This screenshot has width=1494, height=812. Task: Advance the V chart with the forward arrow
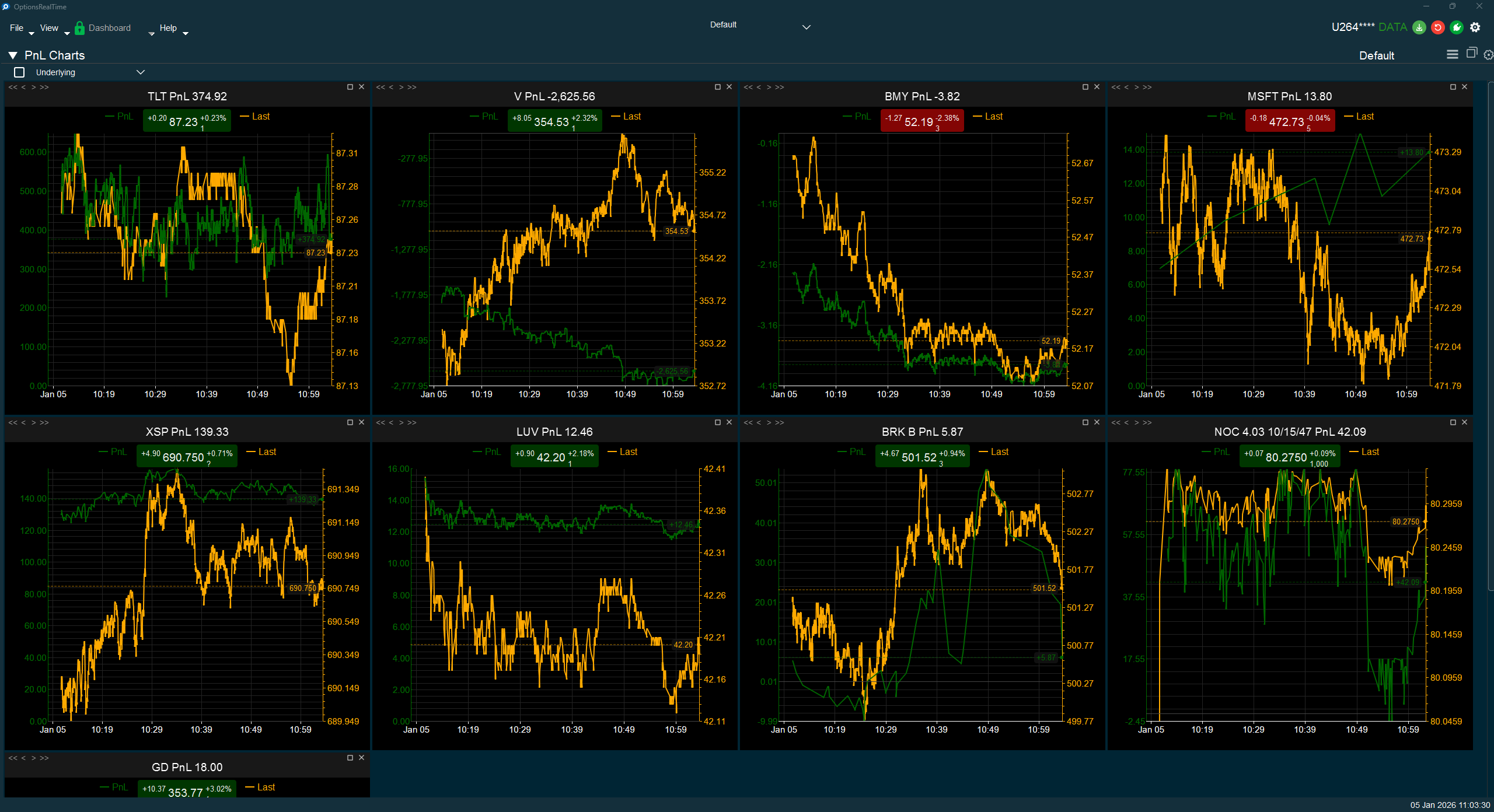pyautogui.click(x=401, y=86)
